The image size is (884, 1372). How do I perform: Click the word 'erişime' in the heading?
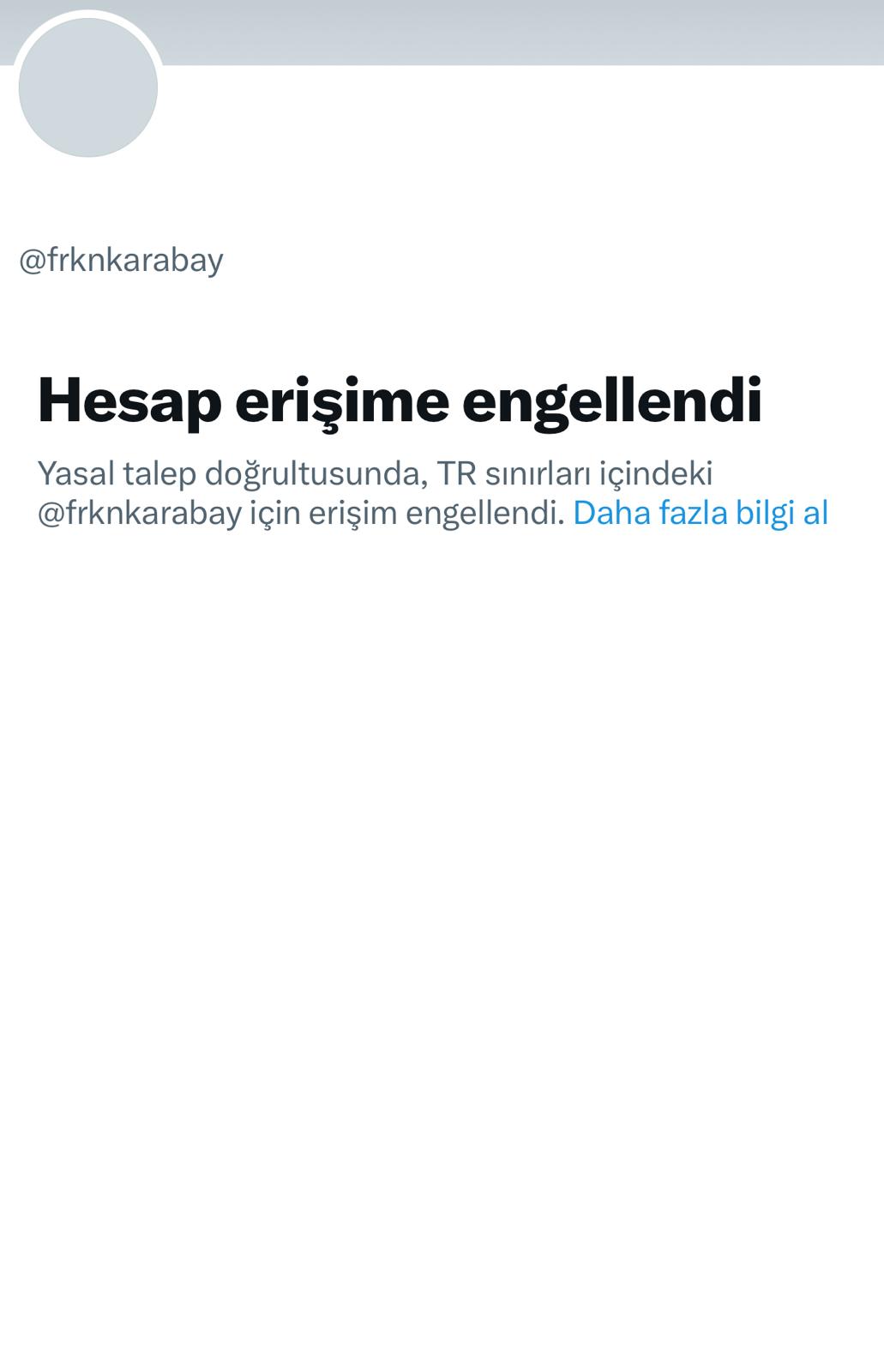coord(342,400)
